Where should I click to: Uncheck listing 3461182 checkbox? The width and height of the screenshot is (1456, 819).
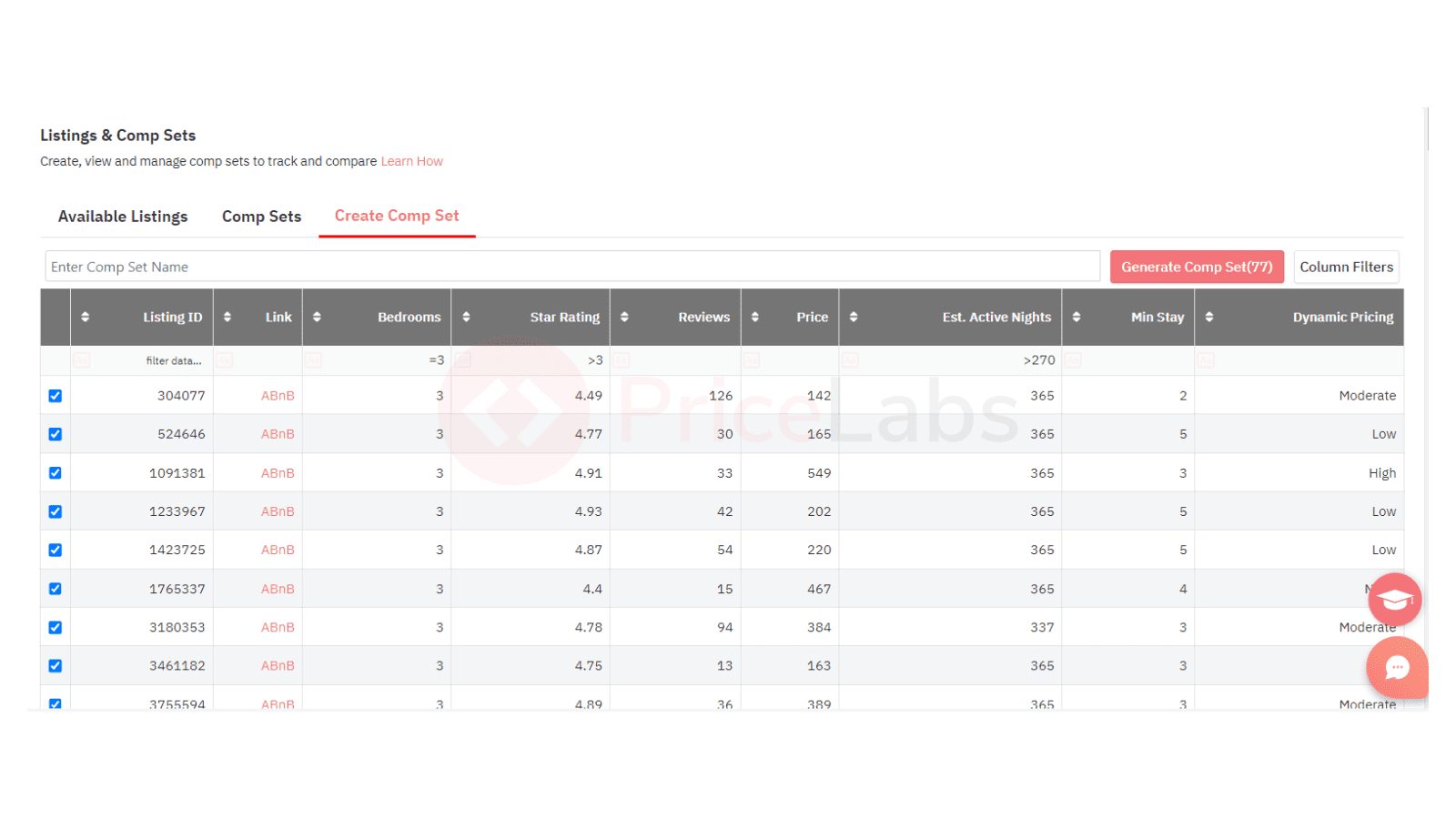(56, 666)
